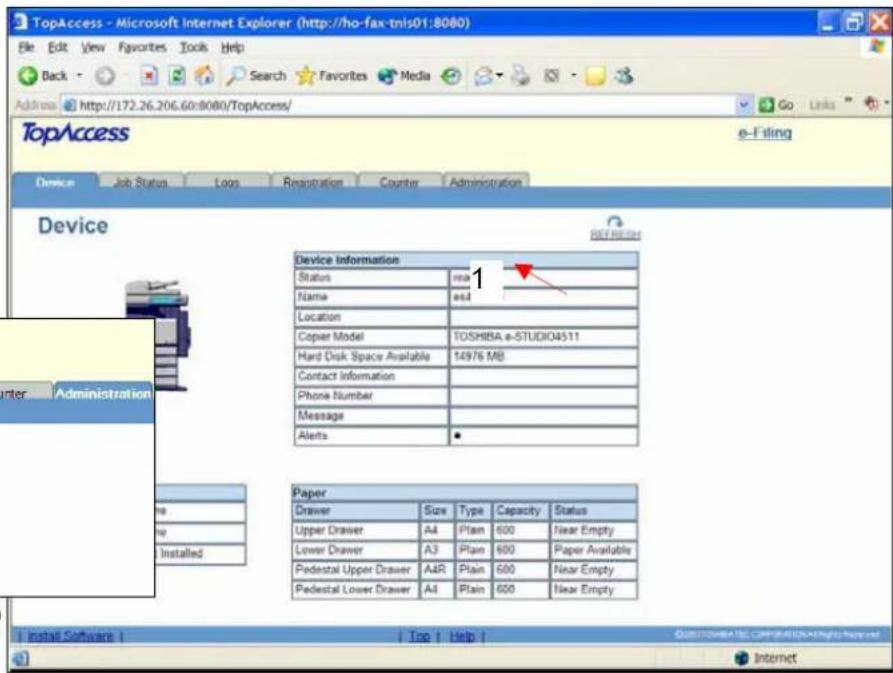Open the Mail button dropdown arrow
Viewport: 893px width, 673px height.
point(499,76)
